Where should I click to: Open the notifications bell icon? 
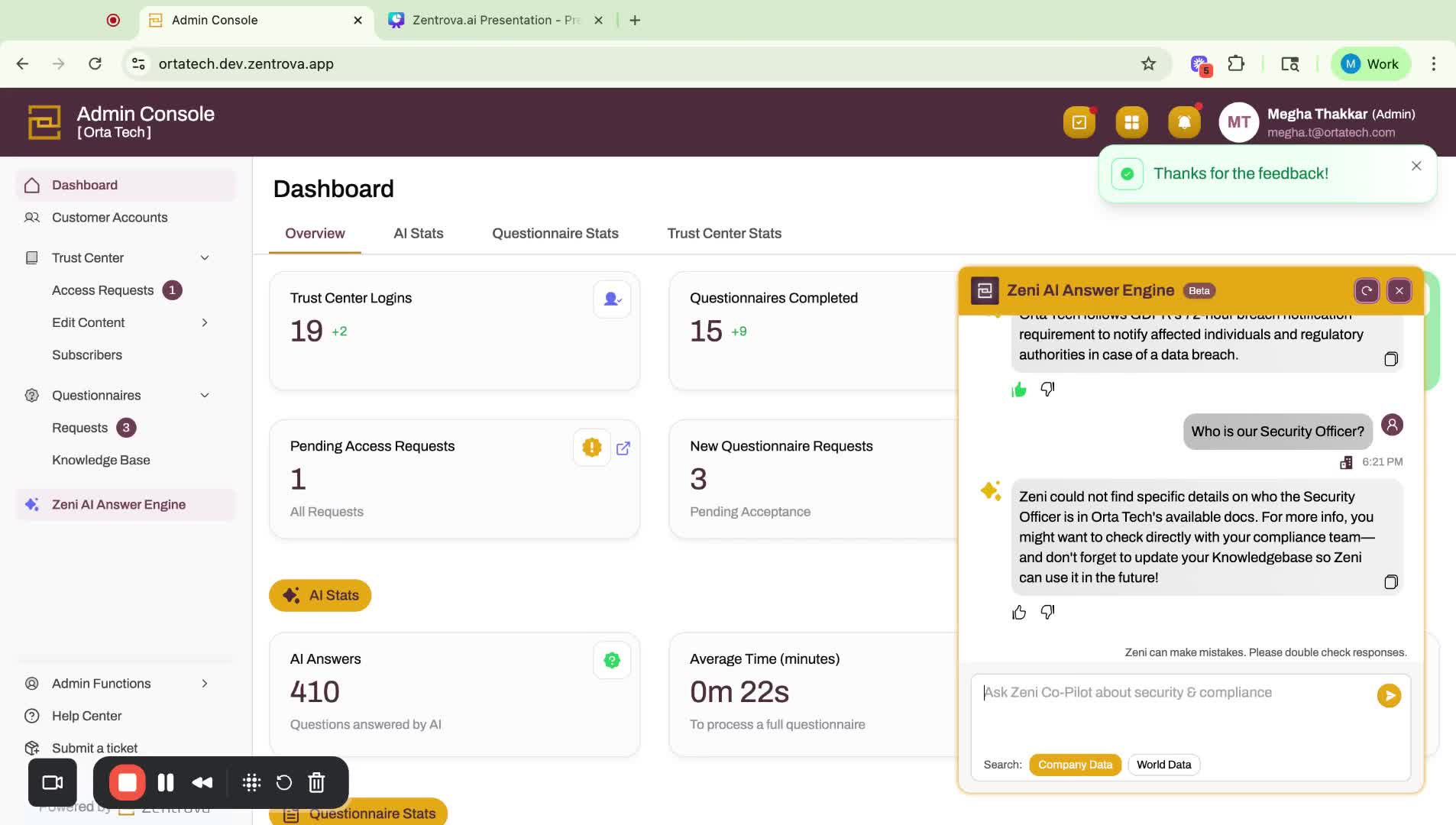coord(1184,122)
